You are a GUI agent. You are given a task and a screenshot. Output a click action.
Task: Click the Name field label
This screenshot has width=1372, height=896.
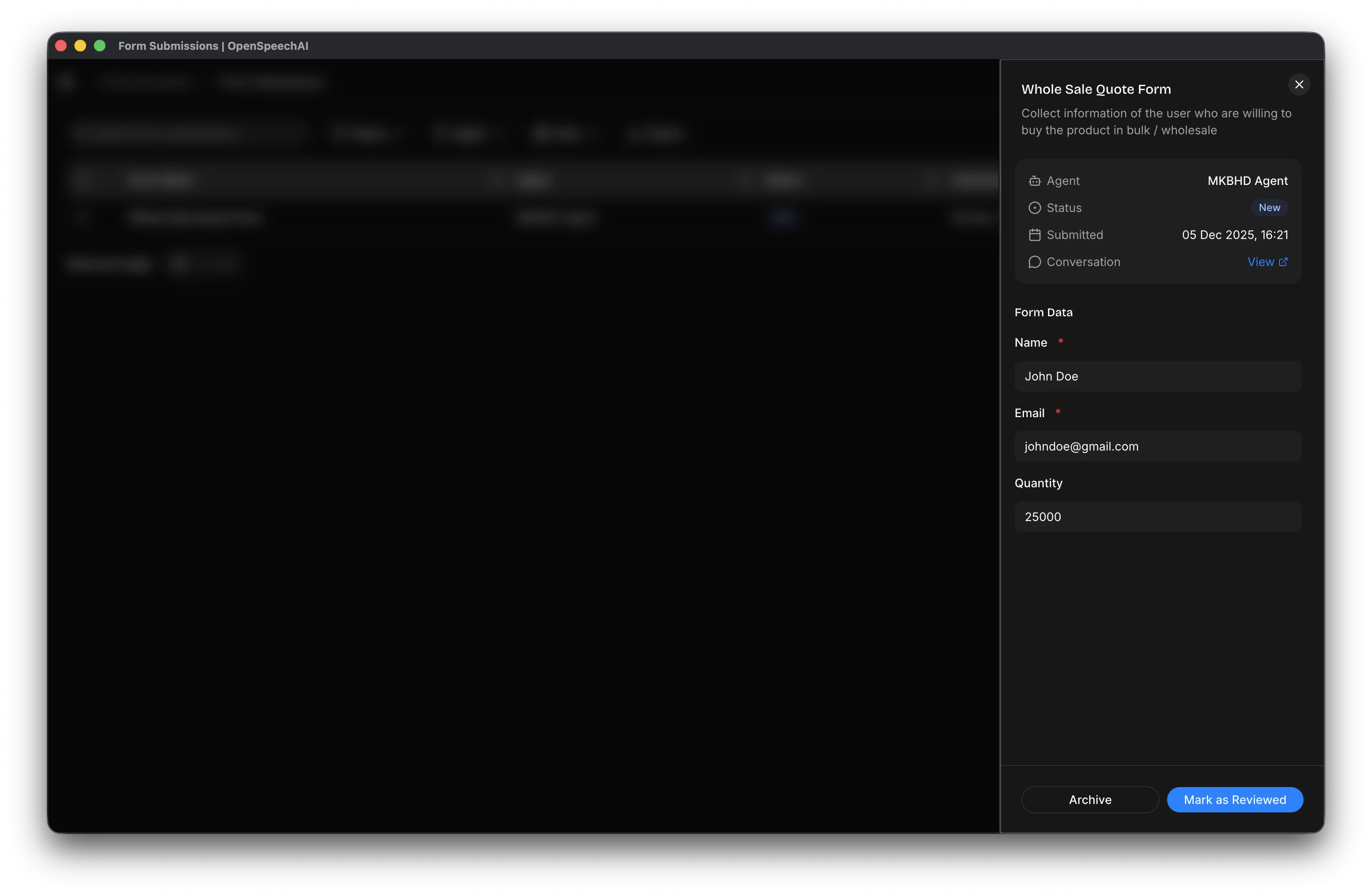(1031, 342)
